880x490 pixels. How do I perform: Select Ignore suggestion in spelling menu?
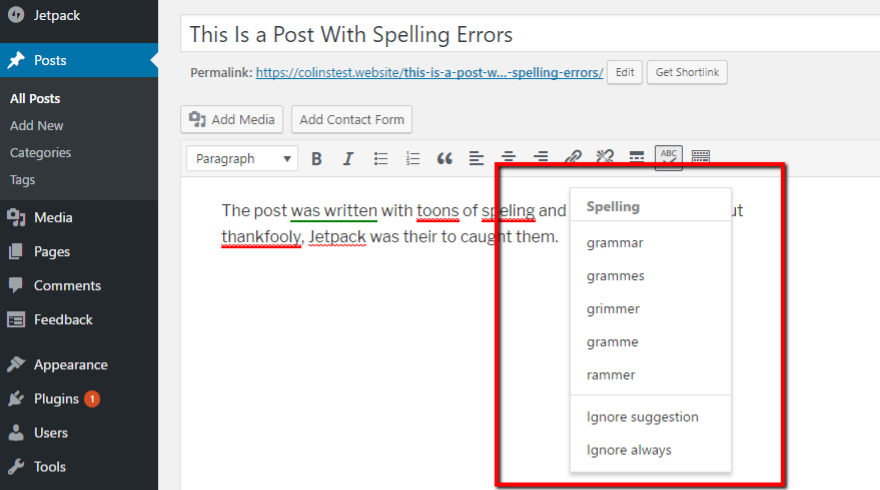point(650,417)
